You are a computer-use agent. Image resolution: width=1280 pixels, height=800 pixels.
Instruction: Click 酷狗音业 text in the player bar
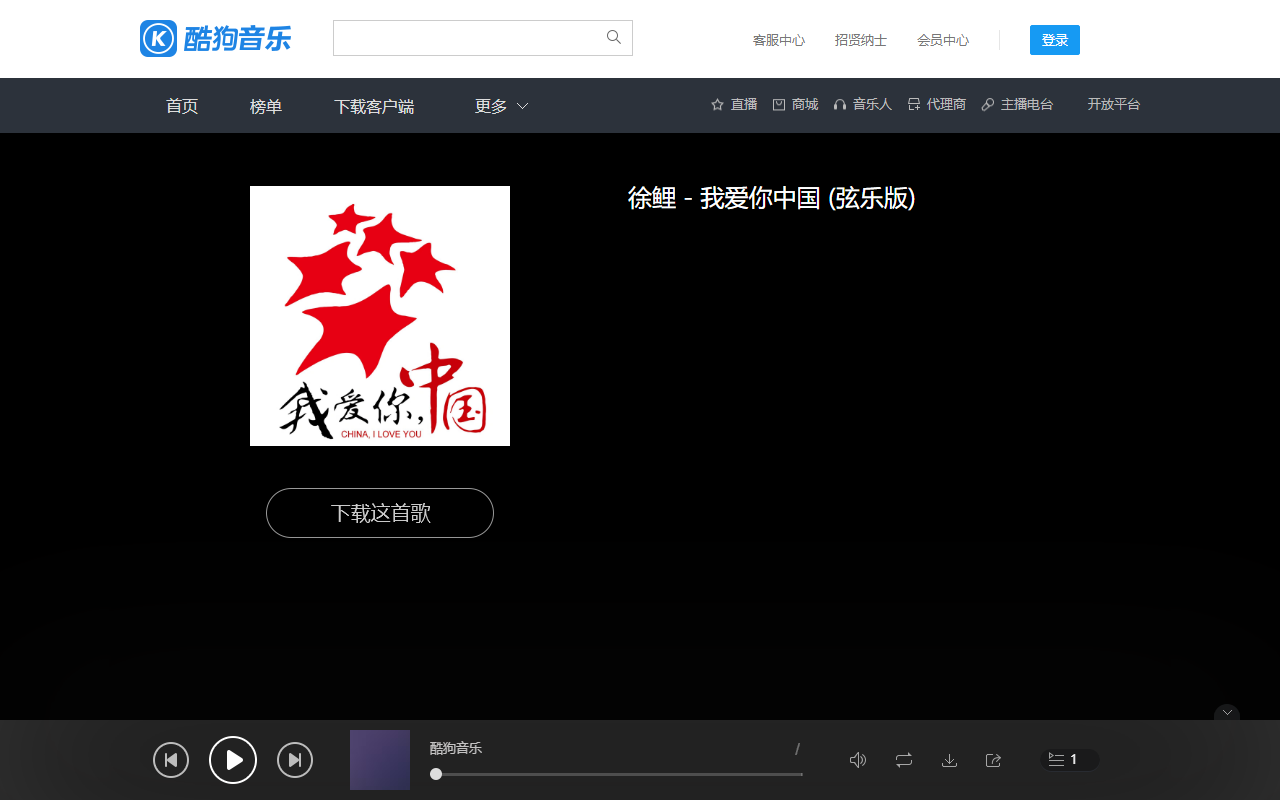(456, 748)
